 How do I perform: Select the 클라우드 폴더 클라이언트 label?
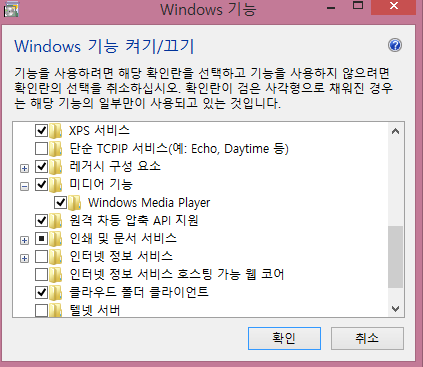point(139,292)
